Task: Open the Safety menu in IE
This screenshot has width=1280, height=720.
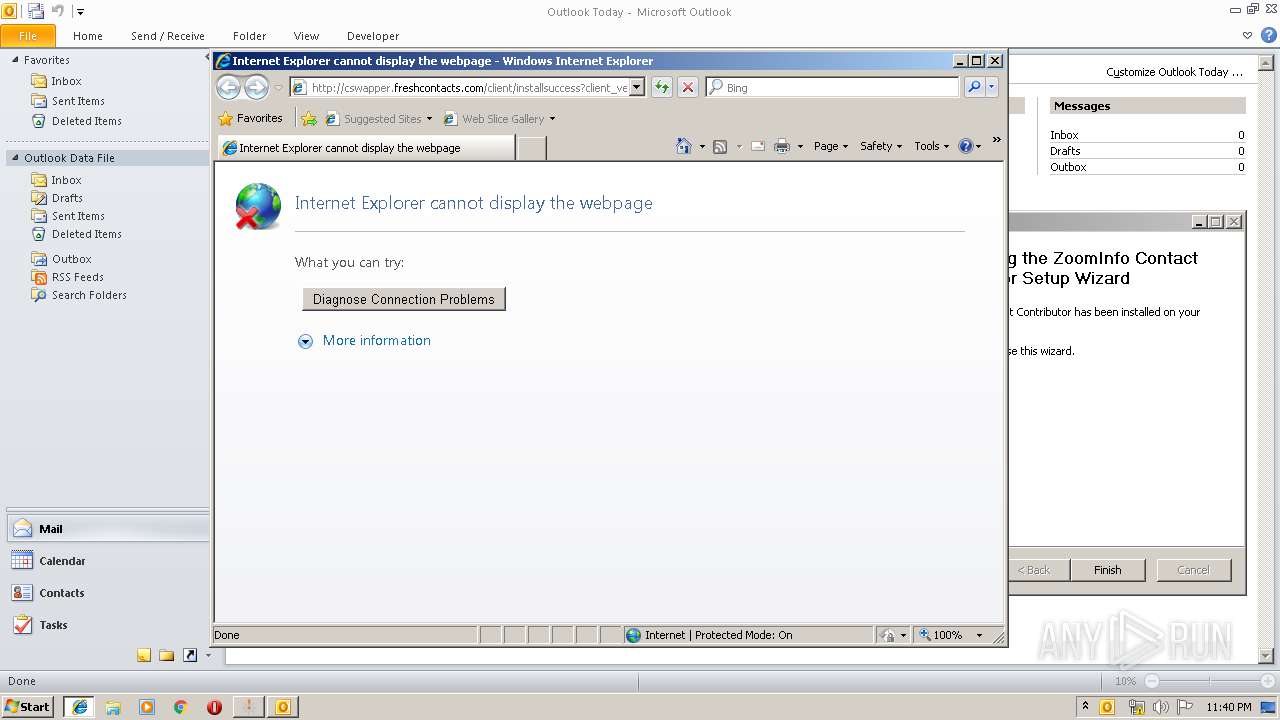Action: tap(881, 146)
